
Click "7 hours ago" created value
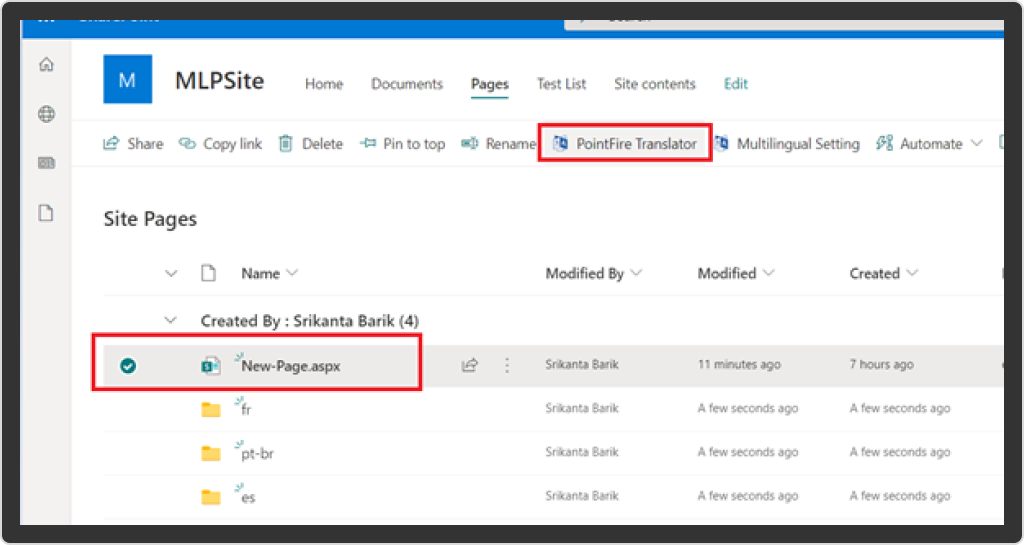[881, 365]
